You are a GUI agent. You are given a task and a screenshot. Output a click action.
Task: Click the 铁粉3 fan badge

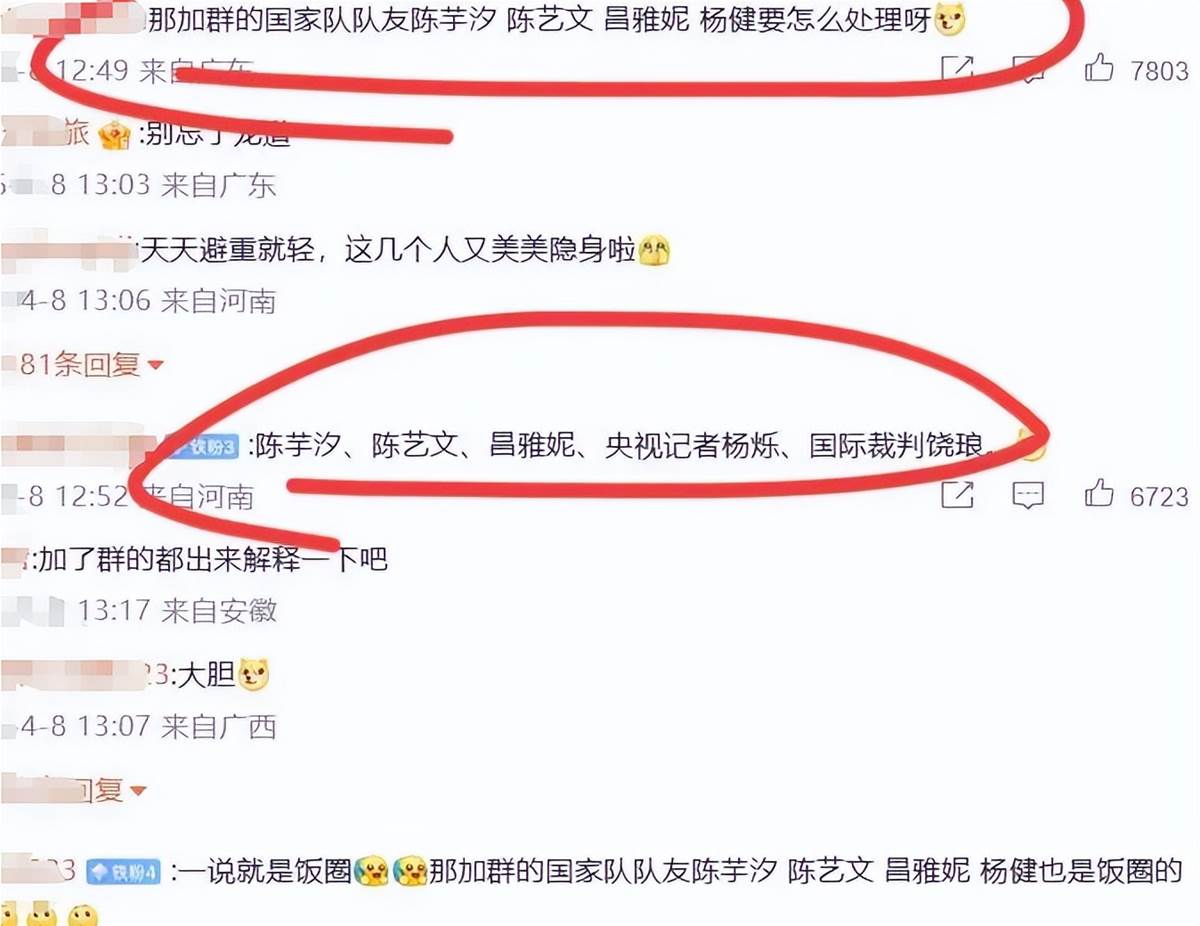207,447
